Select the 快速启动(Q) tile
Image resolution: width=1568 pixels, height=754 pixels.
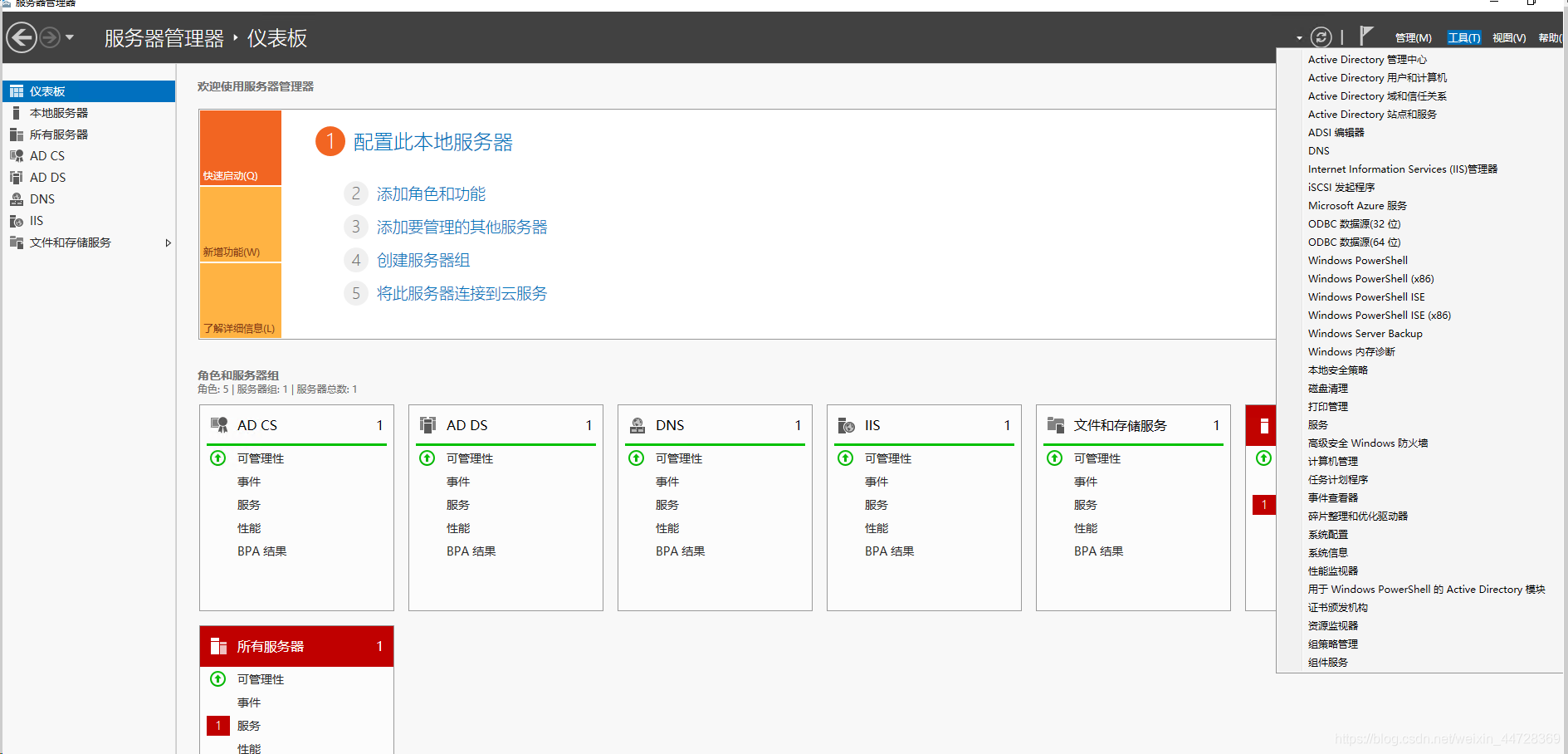coord(241,148)
